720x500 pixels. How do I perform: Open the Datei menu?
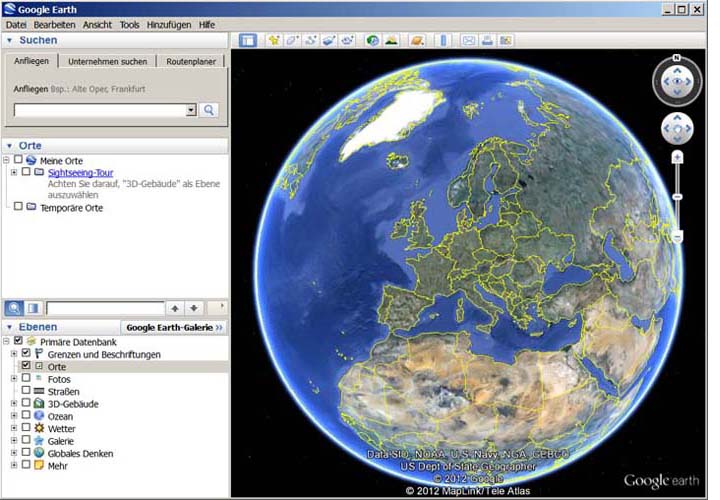click(16, 25)
